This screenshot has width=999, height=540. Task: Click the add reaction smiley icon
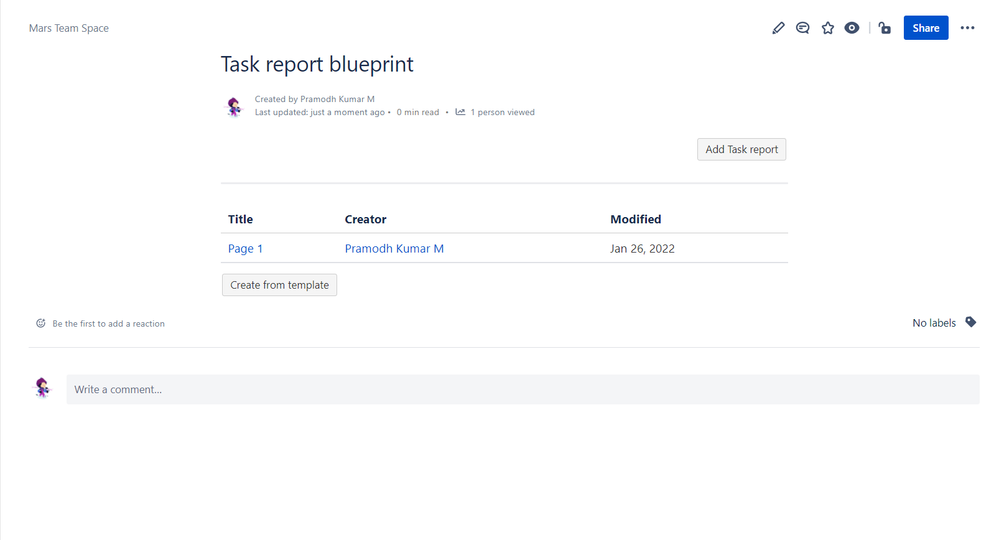[x=41, y=323]
